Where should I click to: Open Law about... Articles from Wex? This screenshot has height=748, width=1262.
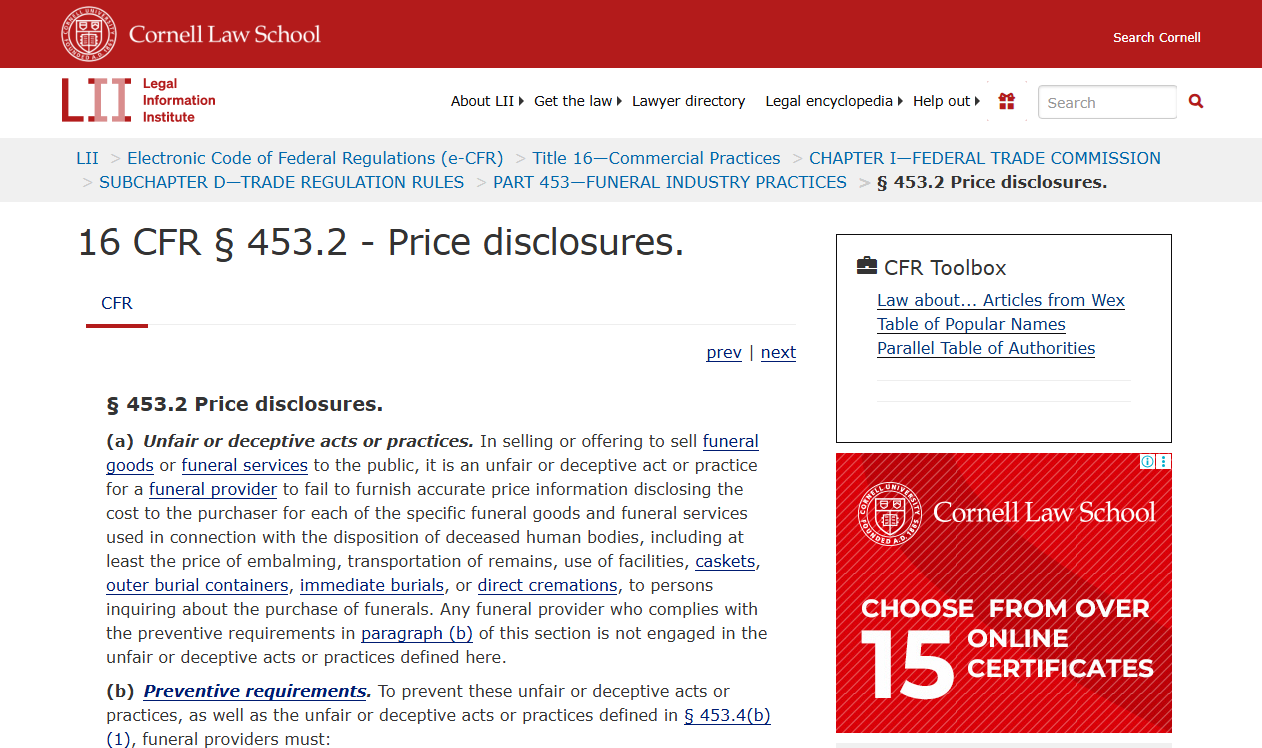click(1001, 300)
